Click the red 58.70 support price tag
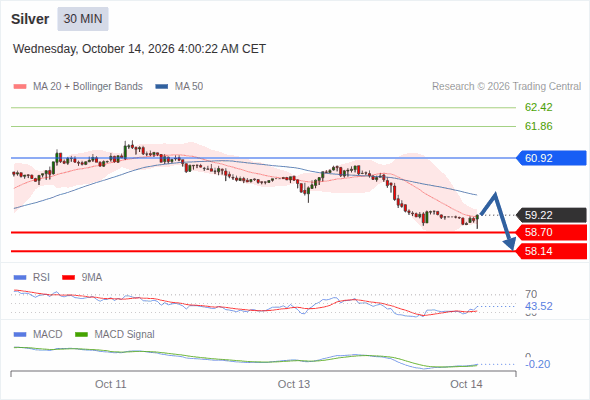 click(551, 232)
